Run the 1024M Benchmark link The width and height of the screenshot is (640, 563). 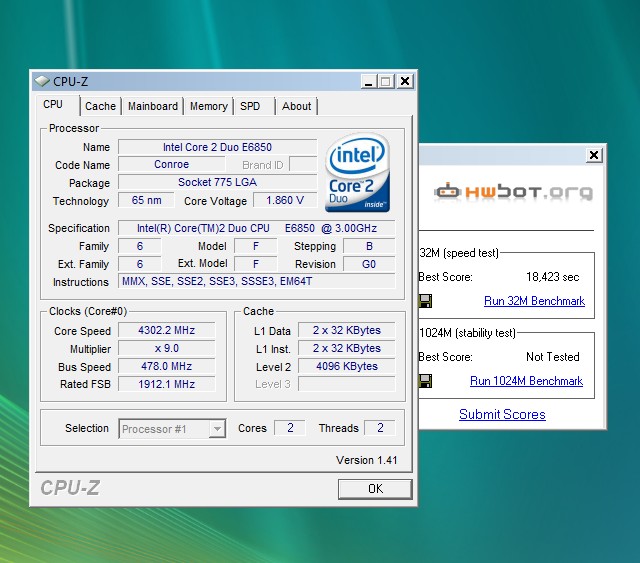pos(526,381)
